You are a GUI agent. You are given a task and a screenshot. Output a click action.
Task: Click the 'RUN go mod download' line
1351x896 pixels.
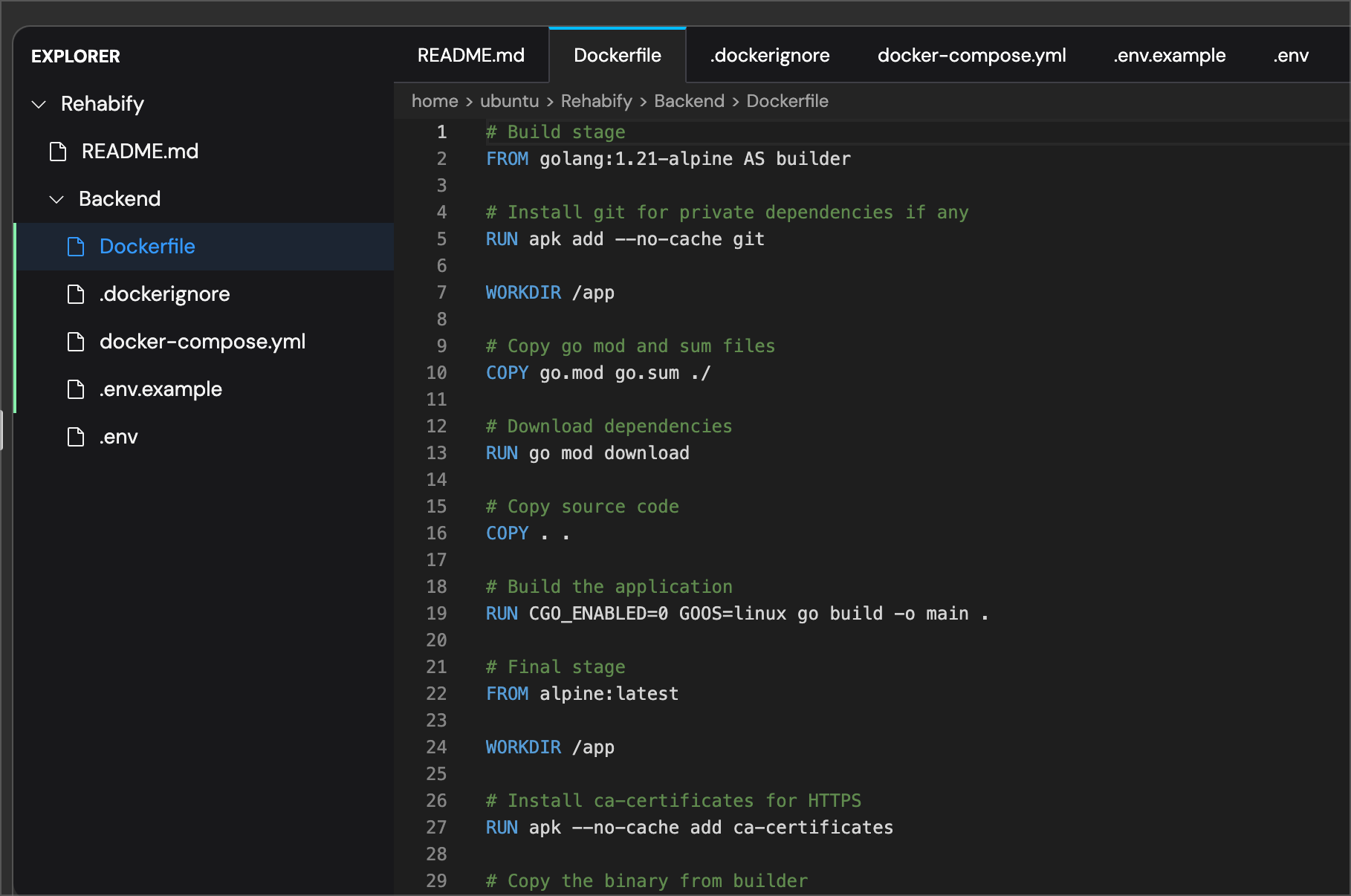click(588, 453)
